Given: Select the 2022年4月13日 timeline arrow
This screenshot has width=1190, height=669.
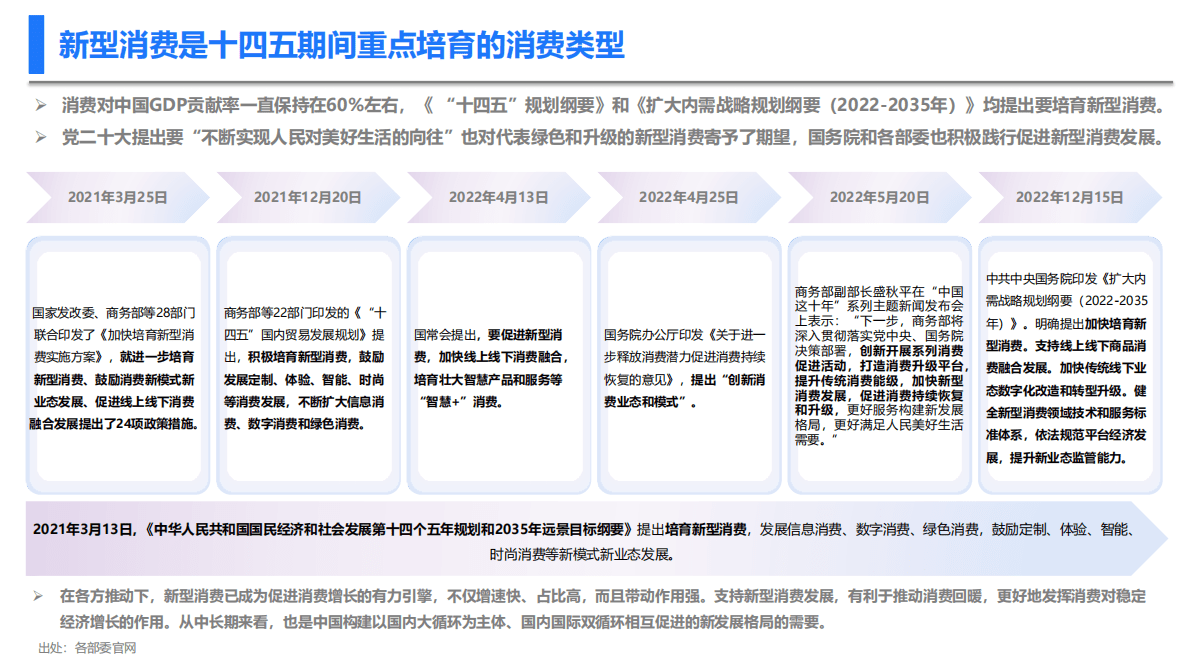Looking at the screenshot, I should pos(500,197).
